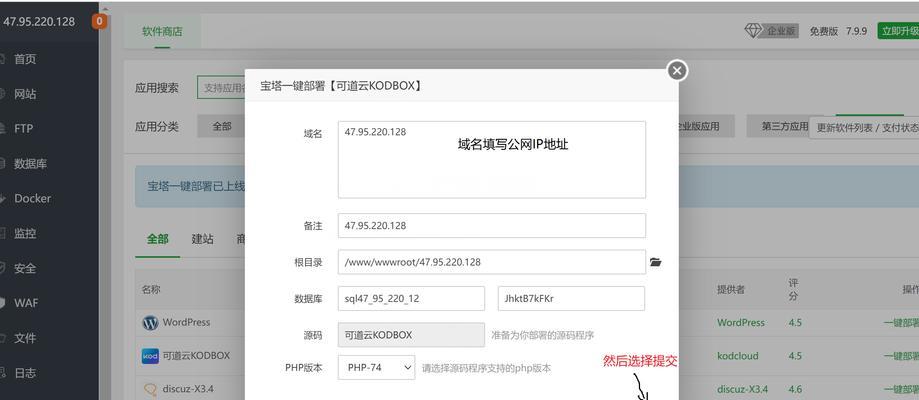This screenshot has height=400, width=919.
Task: Click the kod logo icon
Action: coord(150,356)
